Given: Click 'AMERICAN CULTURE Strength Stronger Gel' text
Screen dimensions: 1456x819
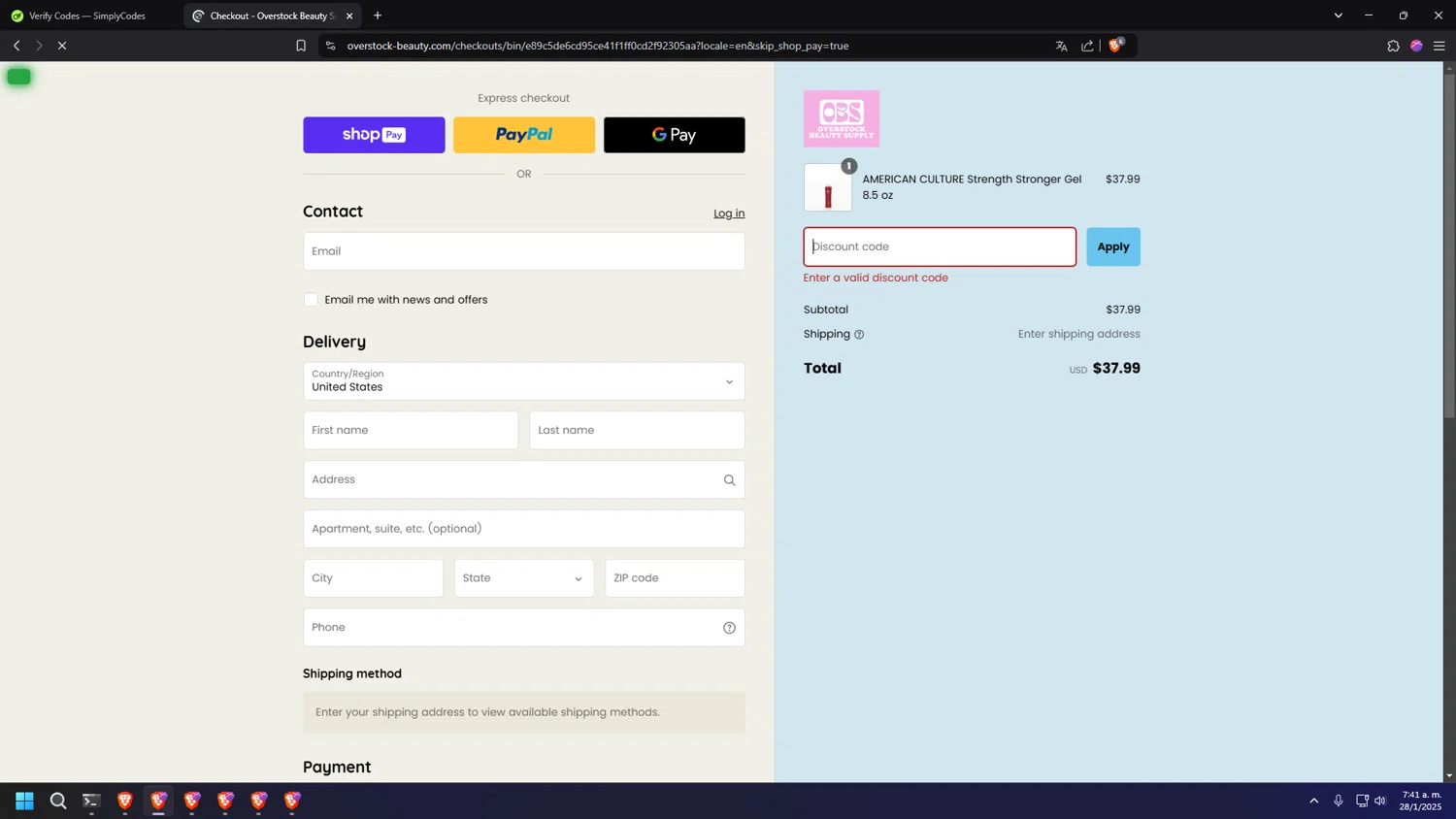Looking at the screenshot, I should pyautogui.click(x=972, y=180).
